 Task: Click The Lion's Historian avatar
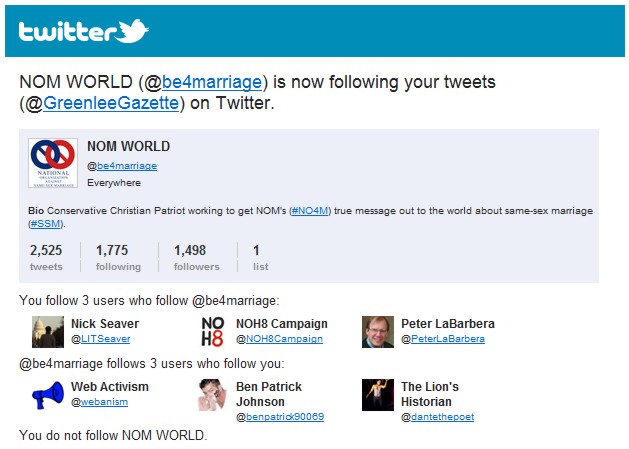coord(378,395)
